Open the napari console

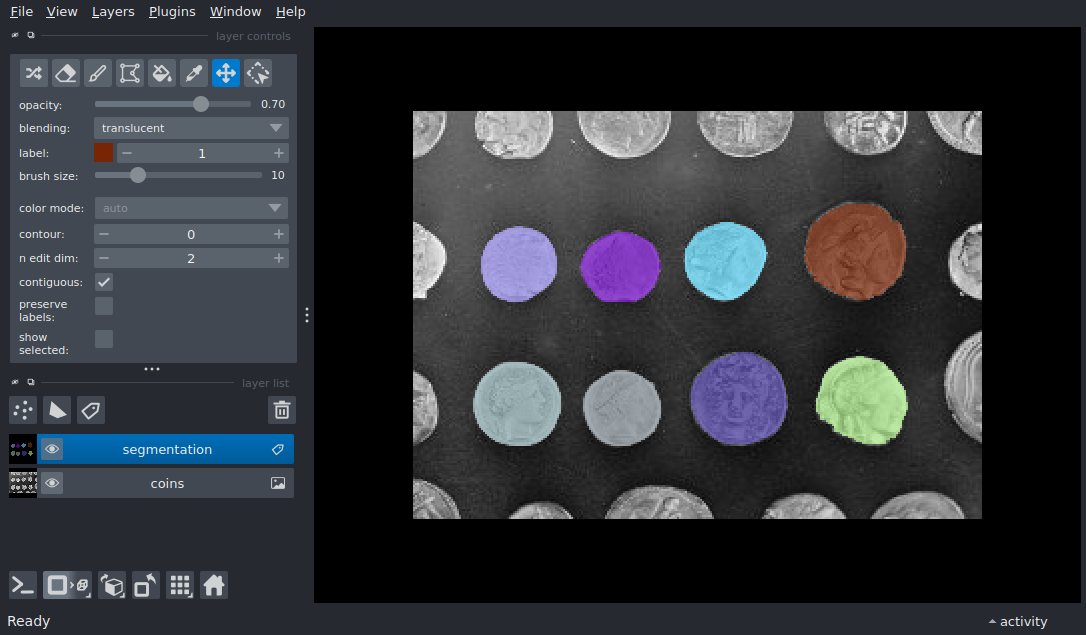point(23,585)
